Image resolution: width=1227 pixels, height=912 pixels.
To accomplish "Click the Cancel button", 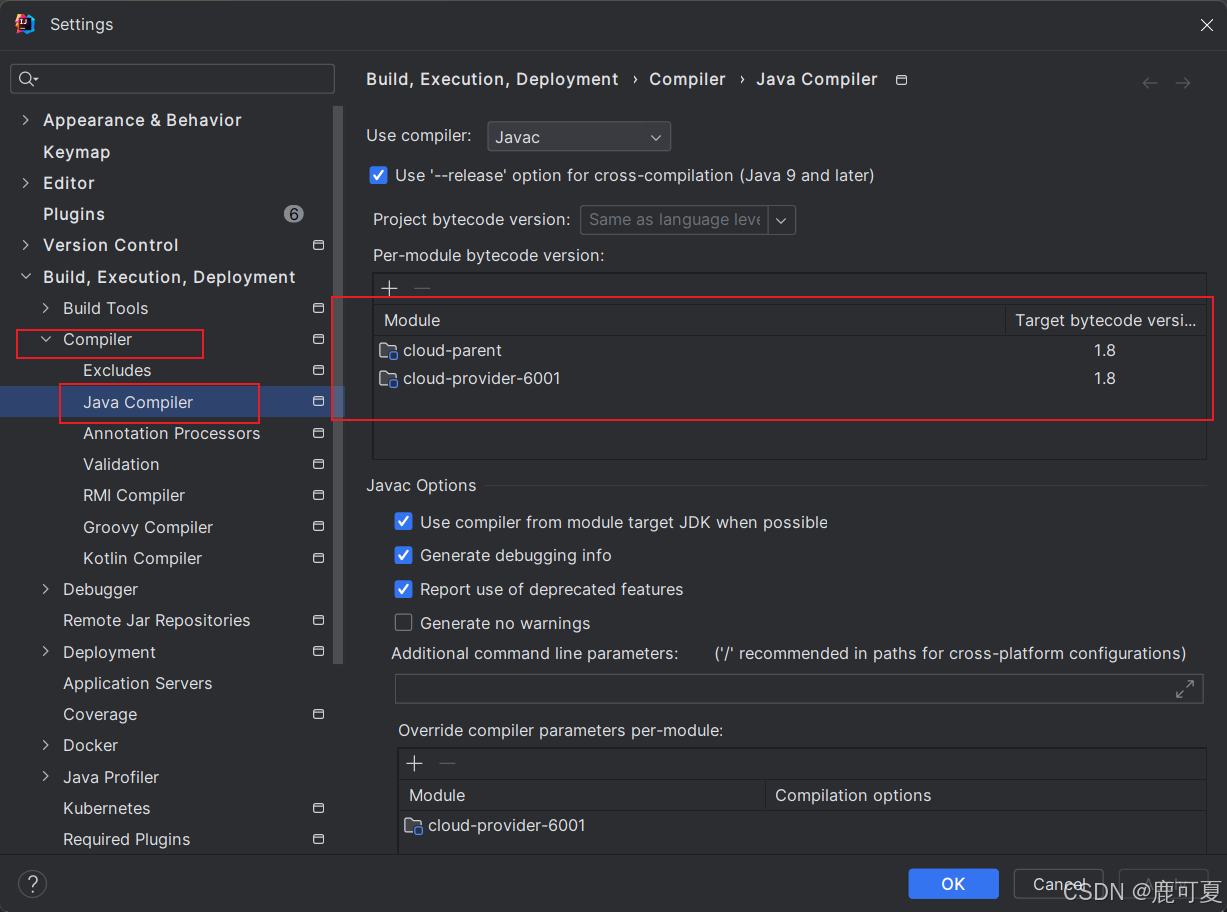I will click(1058, 884).
